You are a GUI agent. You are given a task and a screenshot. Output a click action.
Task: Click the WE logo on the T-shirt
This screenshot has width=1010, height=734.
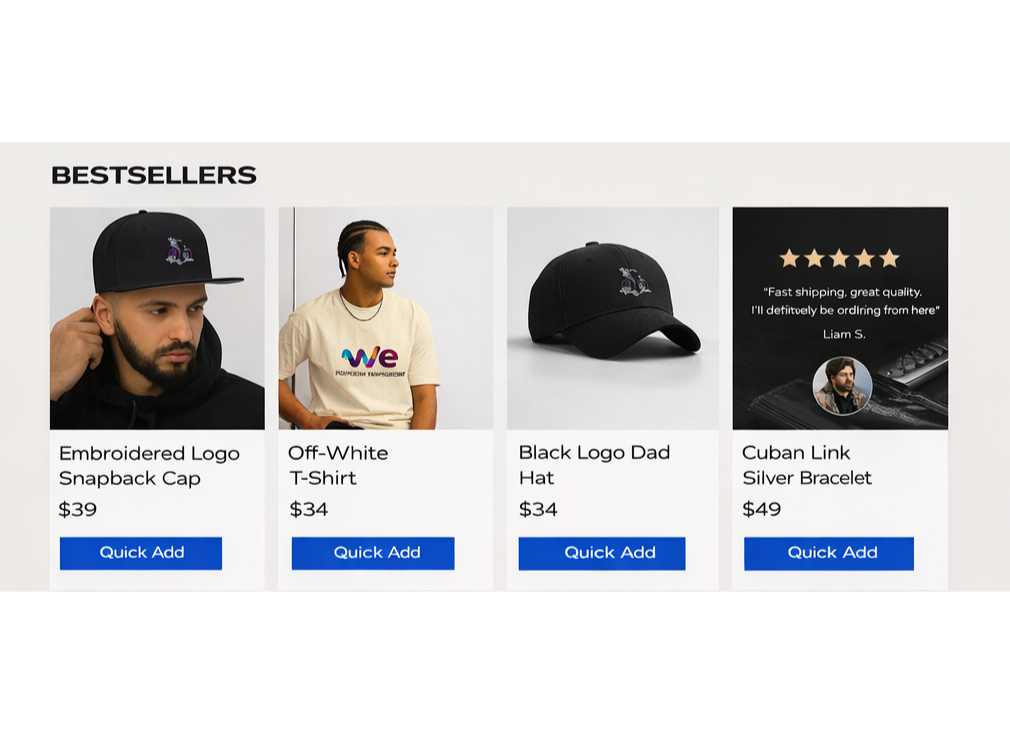tap(370, 357)
